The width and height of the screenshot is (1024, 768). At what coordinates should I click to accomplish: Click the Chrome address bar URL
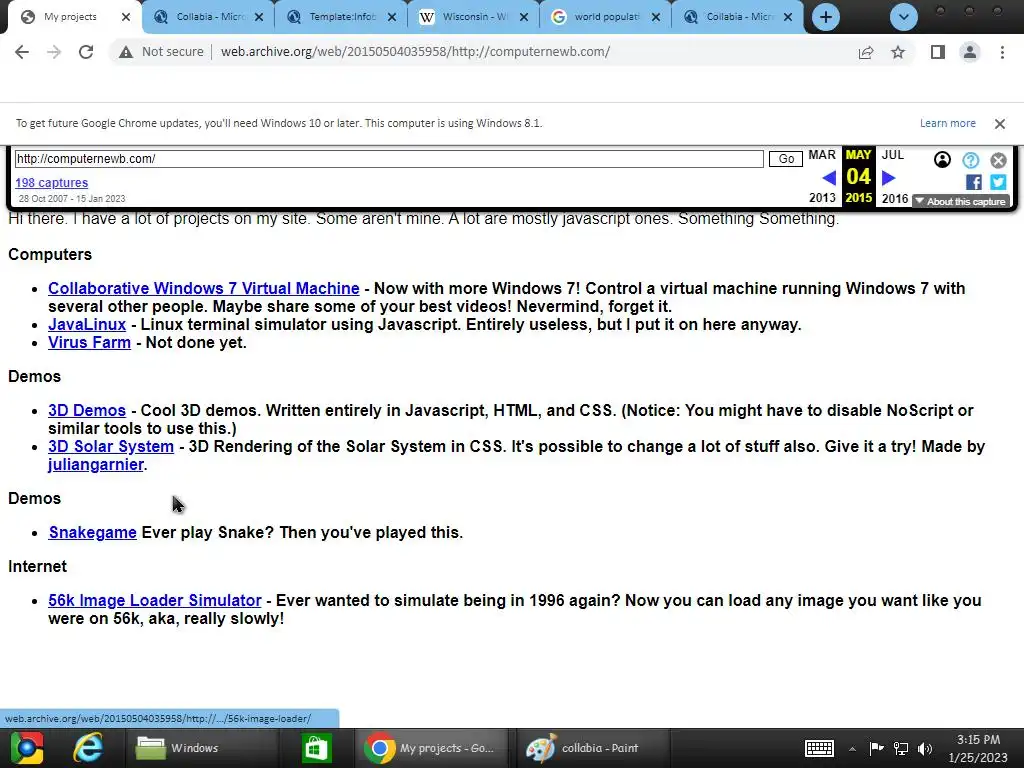pos(415,52)
